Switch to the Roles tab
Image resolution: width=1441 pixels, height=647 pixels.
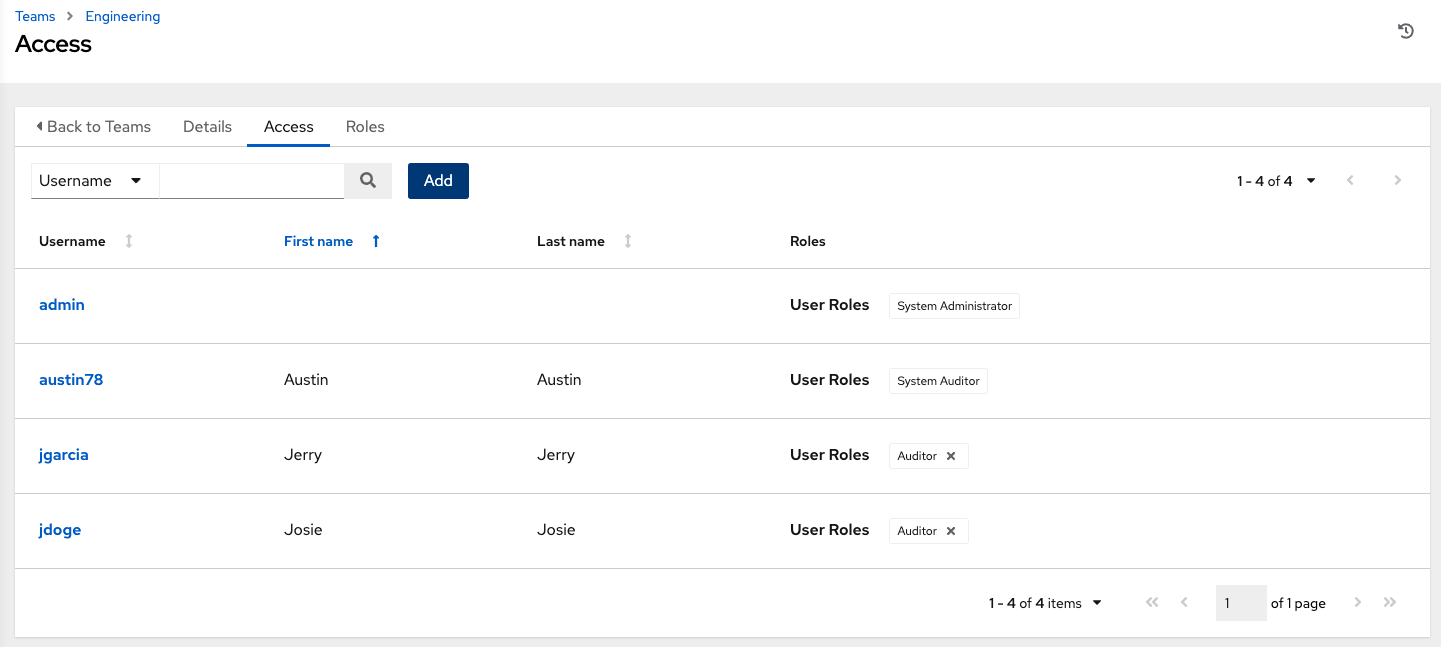click(x=365, y=126)
